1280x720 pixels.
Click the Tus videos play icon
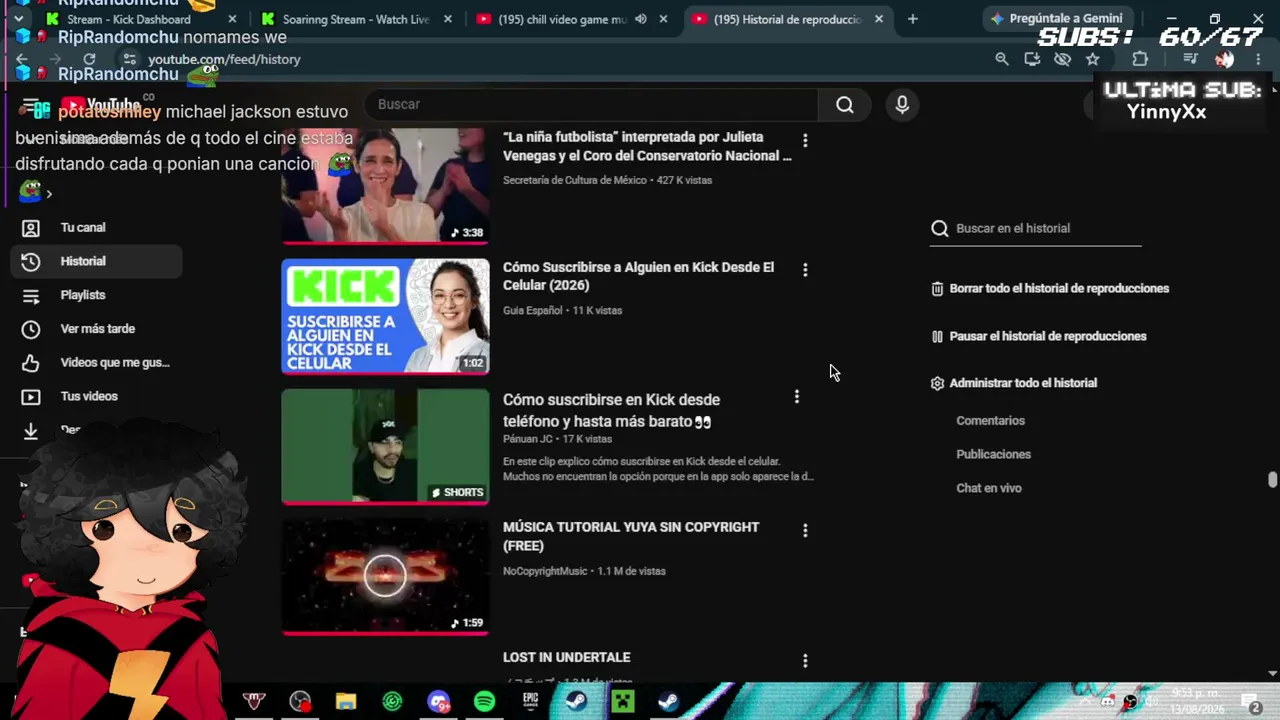tap(31, 397)
